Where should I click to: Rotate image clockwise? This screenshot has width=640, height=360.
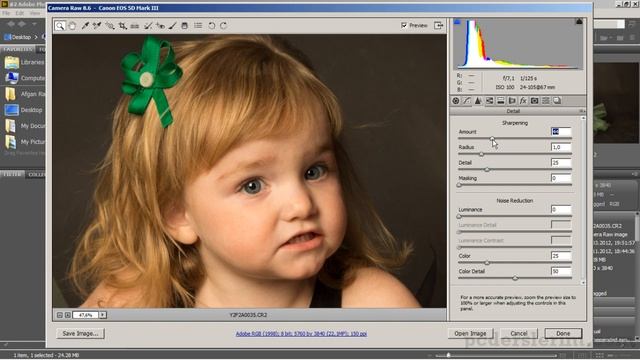pos(224,26)
